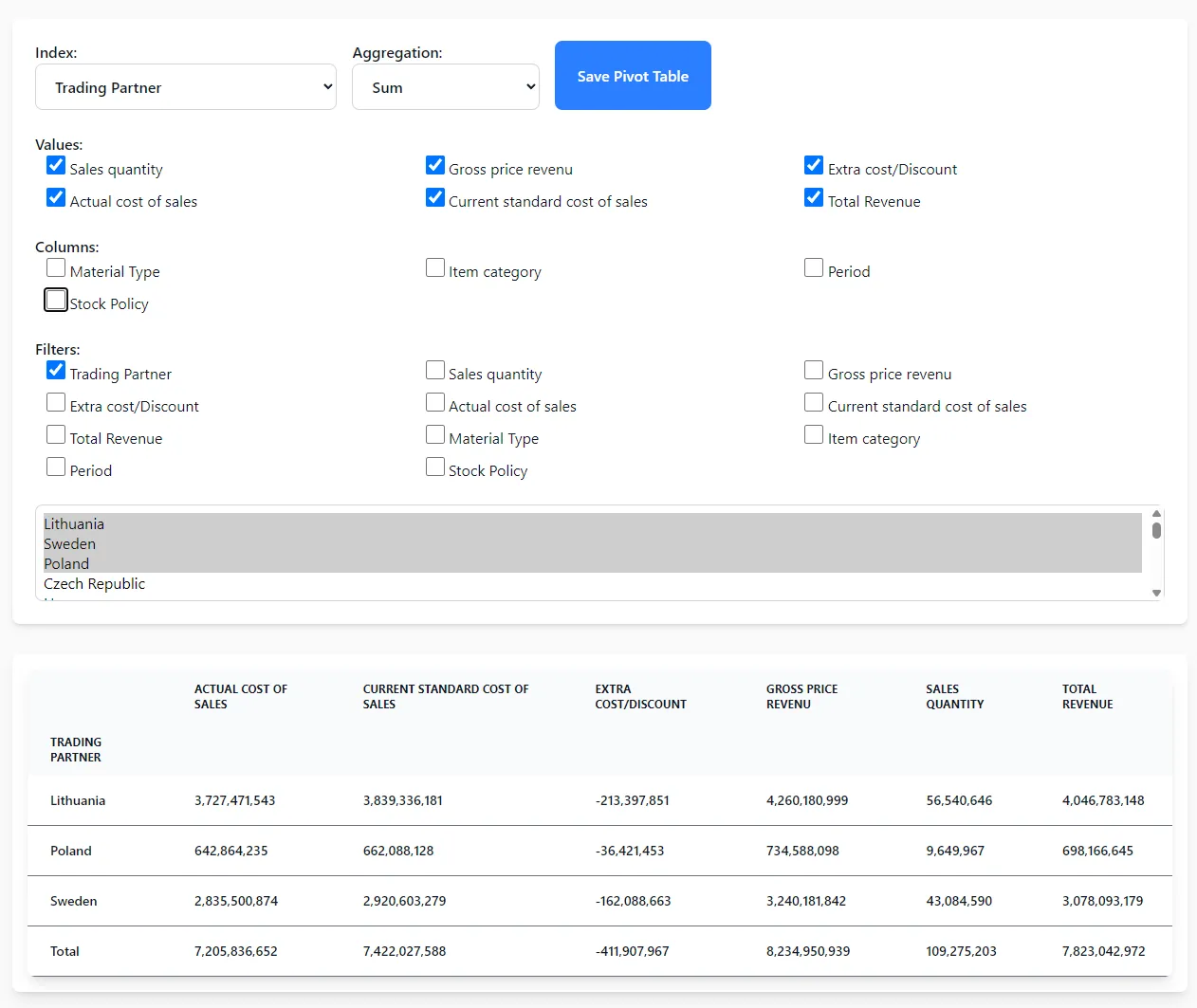Click the Total row label in table
The height and width of the screenshot is (1008, 1197).
(x=64, y=951)
